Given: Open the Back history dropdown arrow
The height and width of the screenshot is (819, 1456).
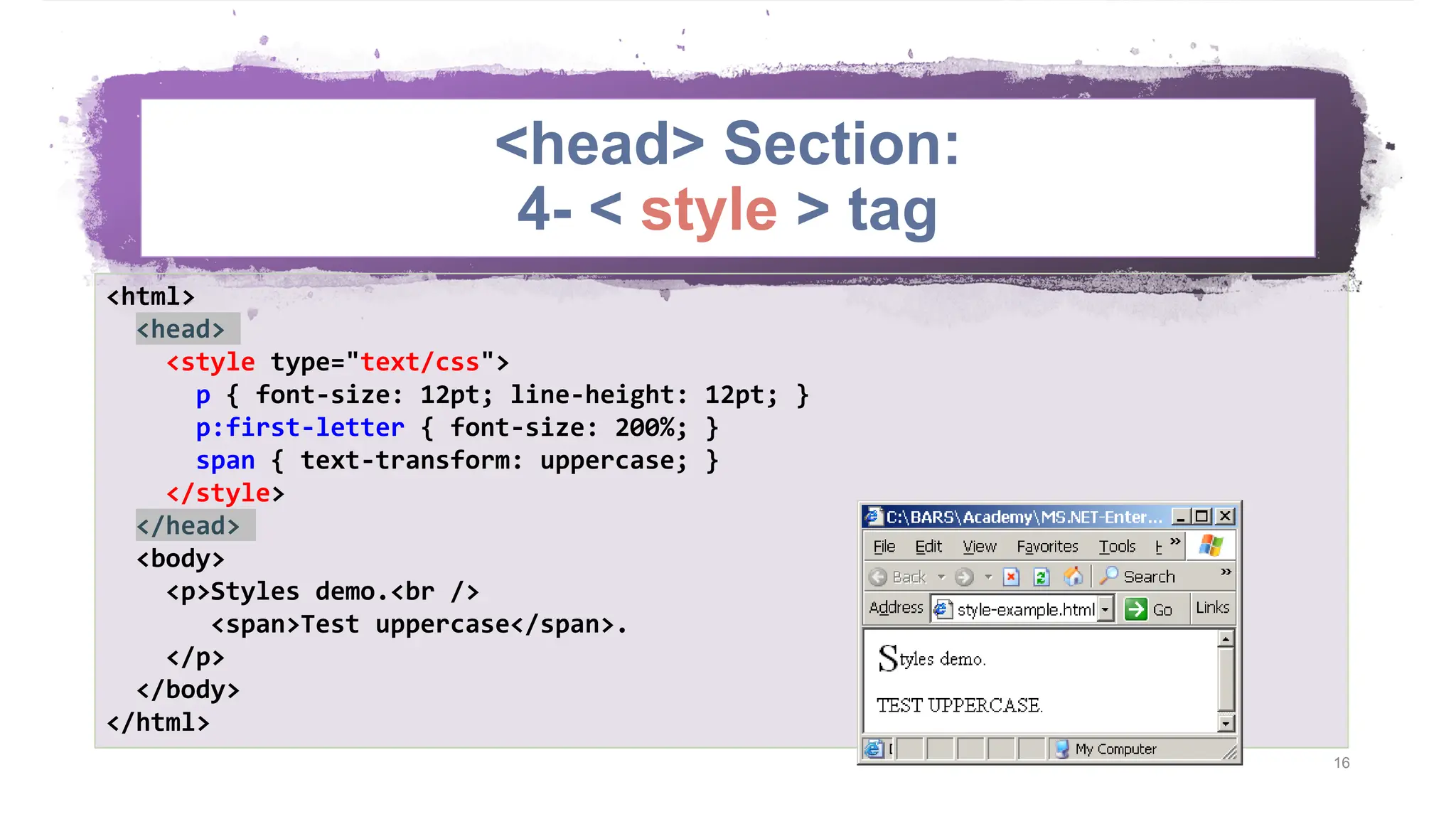Looking at the screenshot, I should pyautogui.click(x=941, y=577).
